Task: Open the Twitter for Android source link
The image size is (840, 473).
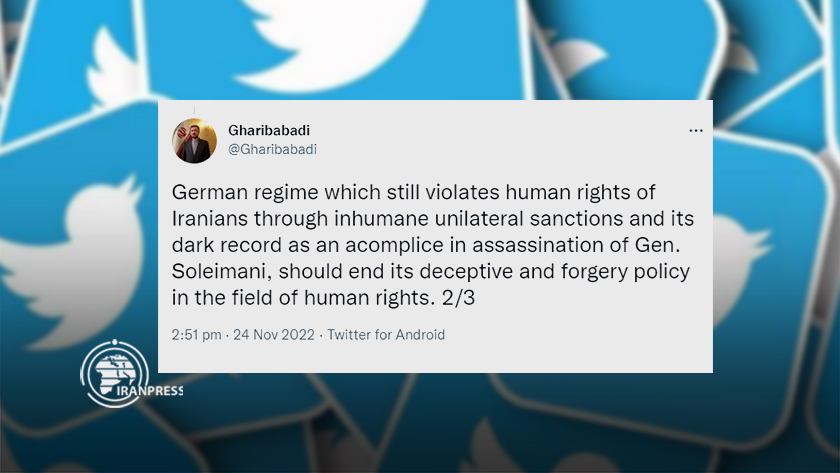Action: (386, 335)
